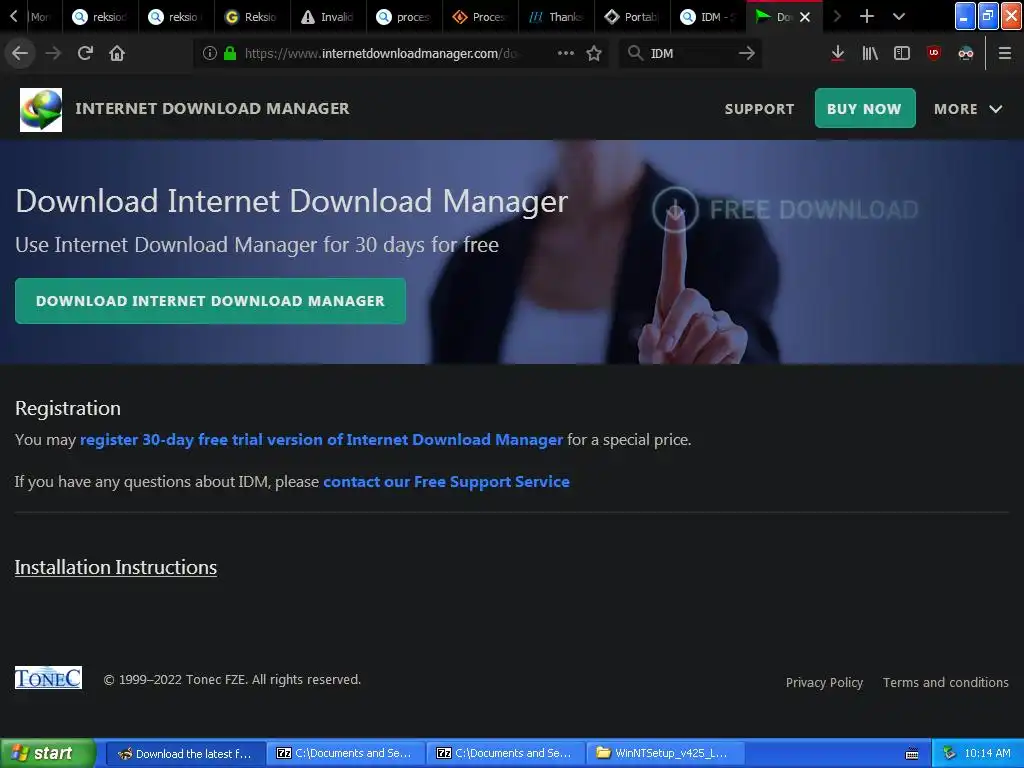Open first 7-Zip Documents taskbar window
Screen dimensions: 1024x768
click(345, 754)
